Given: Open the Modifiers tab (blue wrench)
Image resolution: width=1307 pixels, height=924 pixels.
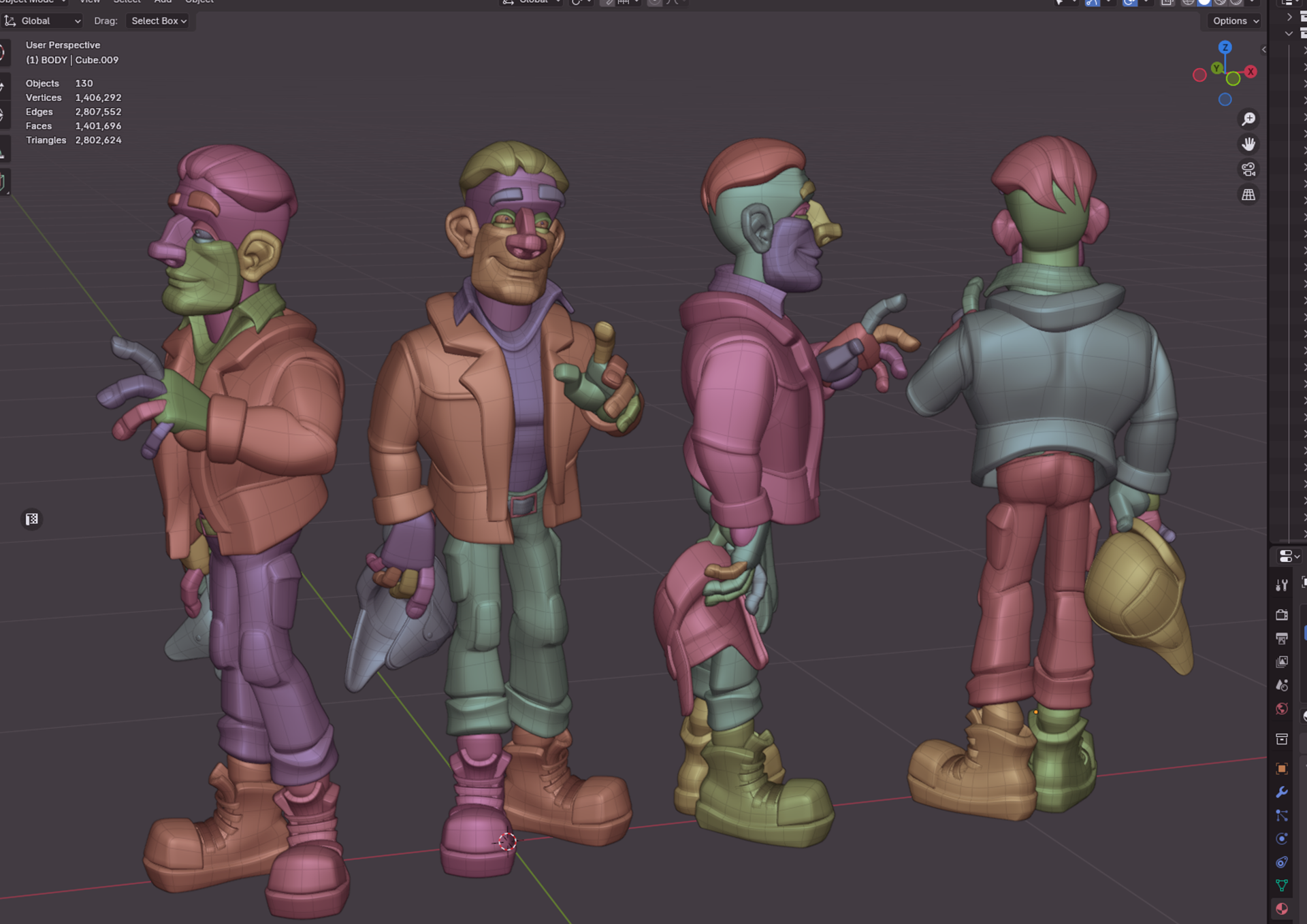Looking at the screenshot, I should 1282,792.
